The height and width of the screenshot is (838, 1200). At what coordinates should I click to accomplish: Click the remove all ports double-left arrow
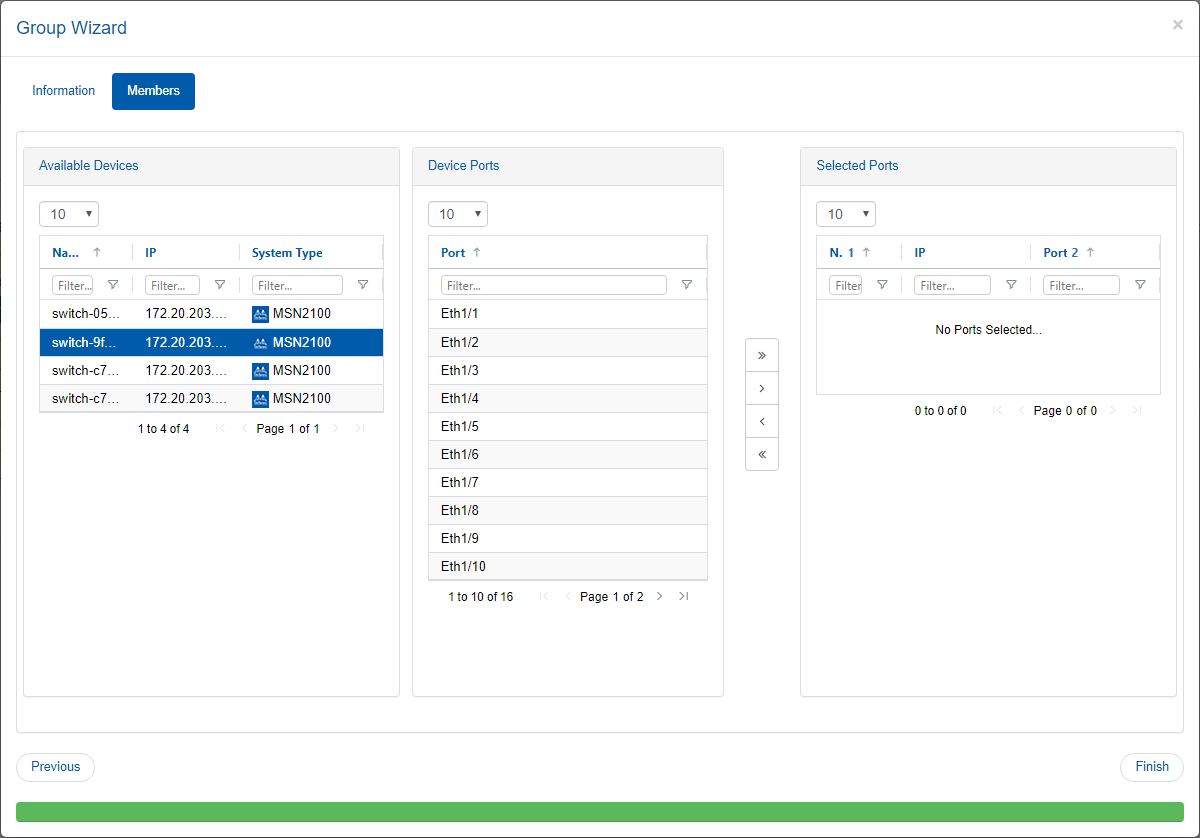pos(761,454)
